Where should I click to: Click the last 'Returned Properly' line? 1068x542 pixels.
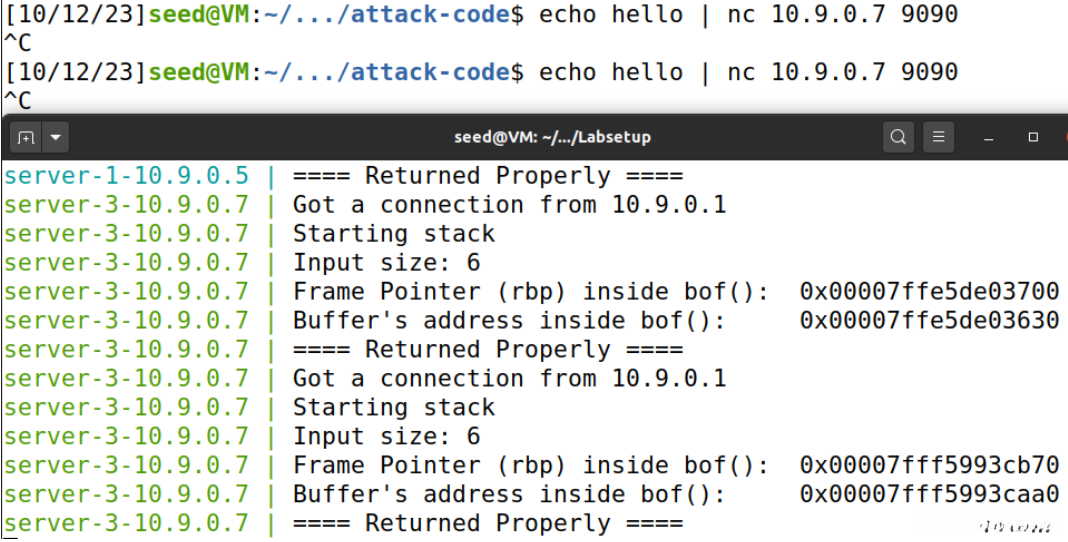pyautogui.click(x=487, y=523)
